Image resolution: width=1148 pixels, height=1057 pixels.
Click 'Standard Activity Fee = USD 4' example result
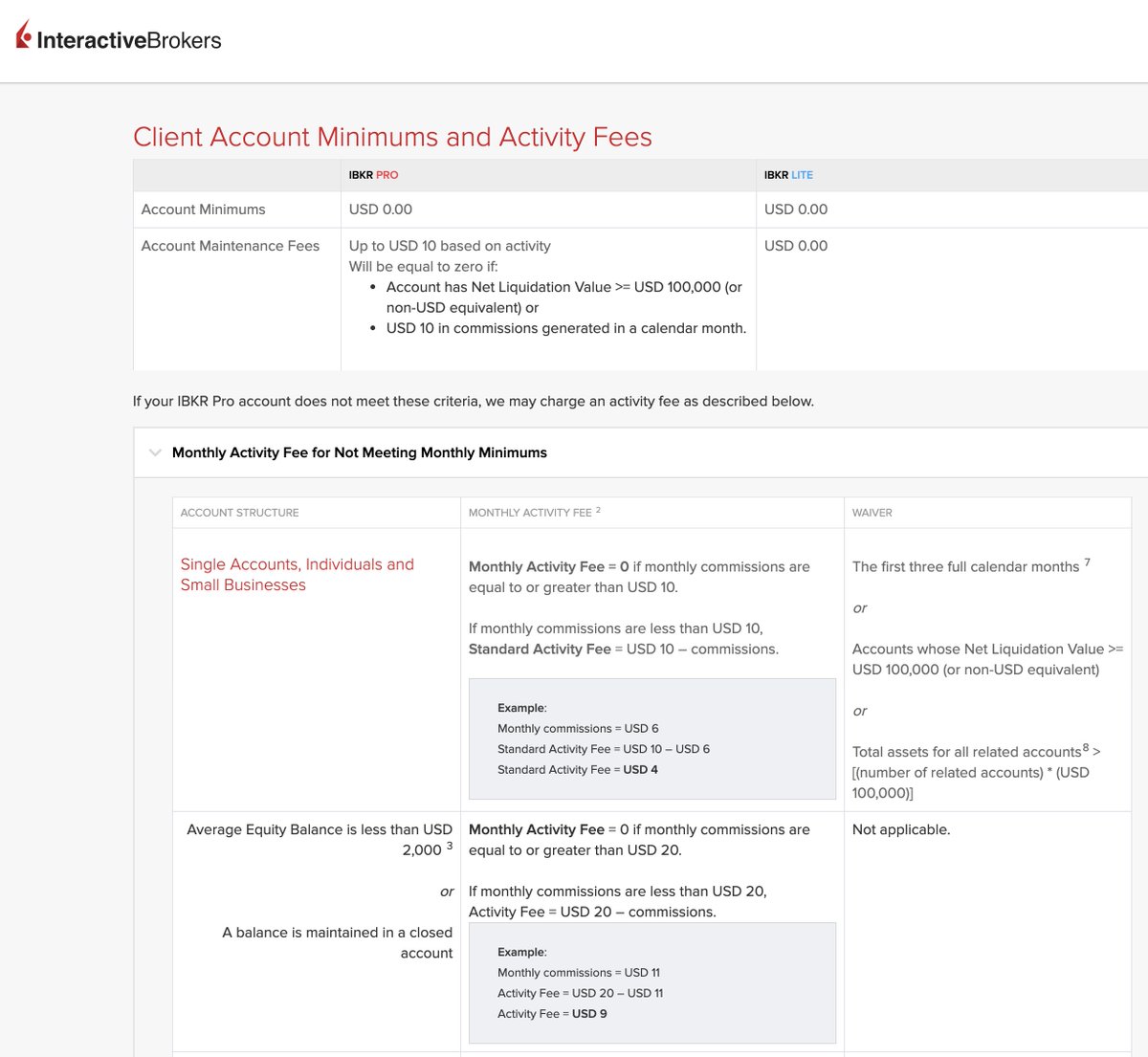(x=578, y=770)
